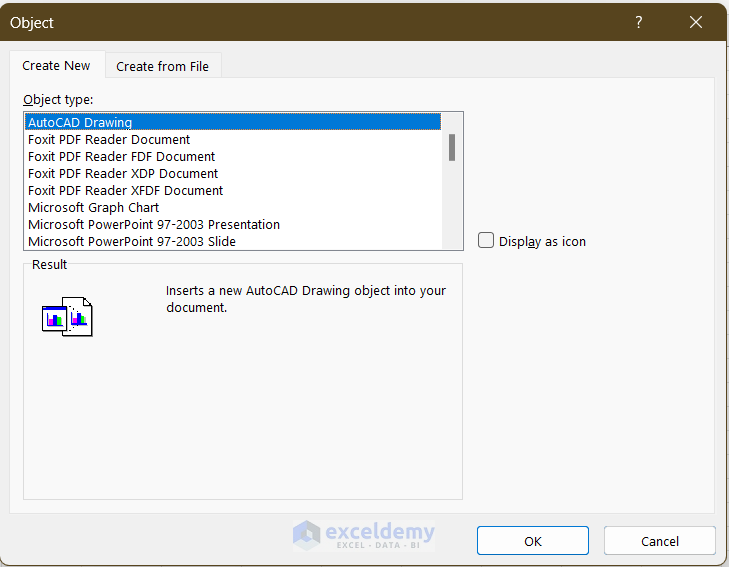Close the Object dialog
The height and width of the screenshot is (567, 729).
tap(696, 22)
